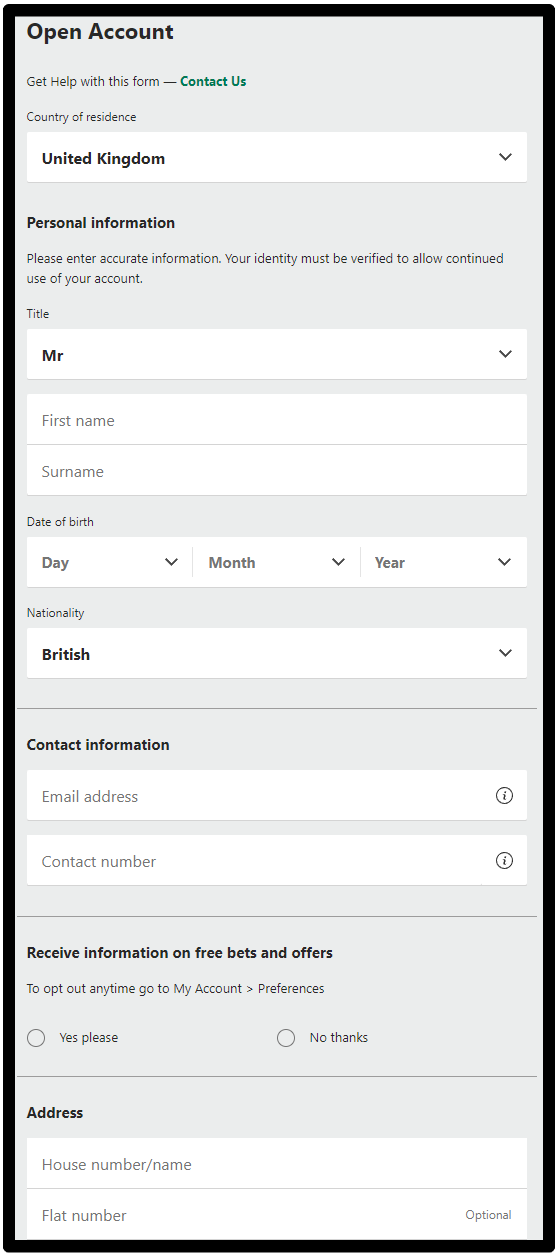Click the Contact number info icon
Screen dimensions: 558x1255
504,861
